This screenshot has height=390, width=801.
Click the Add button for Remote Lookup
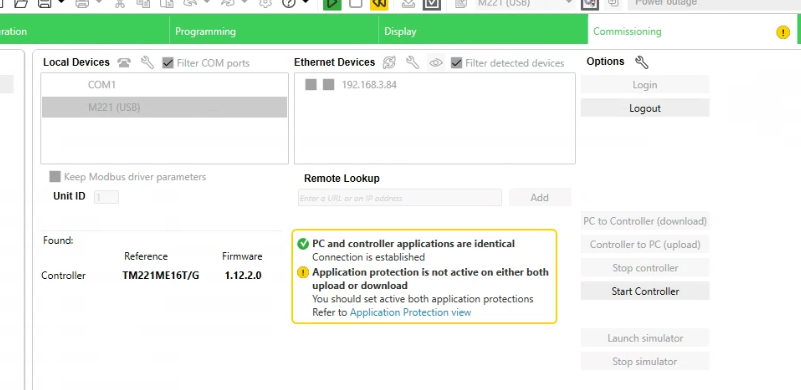coord(539,197)
